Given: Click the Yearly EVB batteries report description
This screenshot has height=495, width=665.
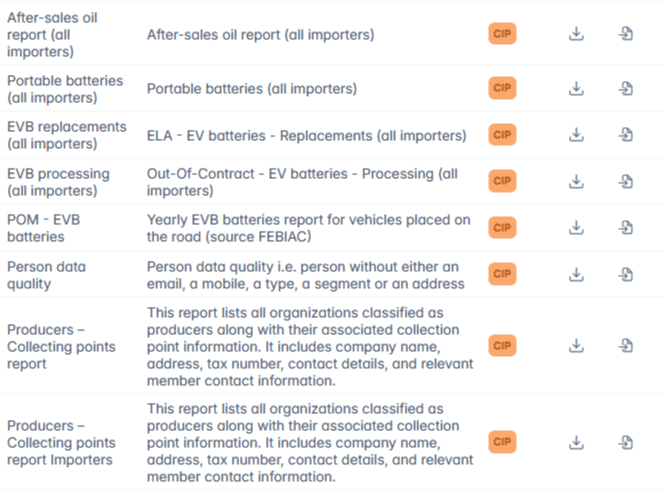Looking at the screenshot, I should (308, 228).
